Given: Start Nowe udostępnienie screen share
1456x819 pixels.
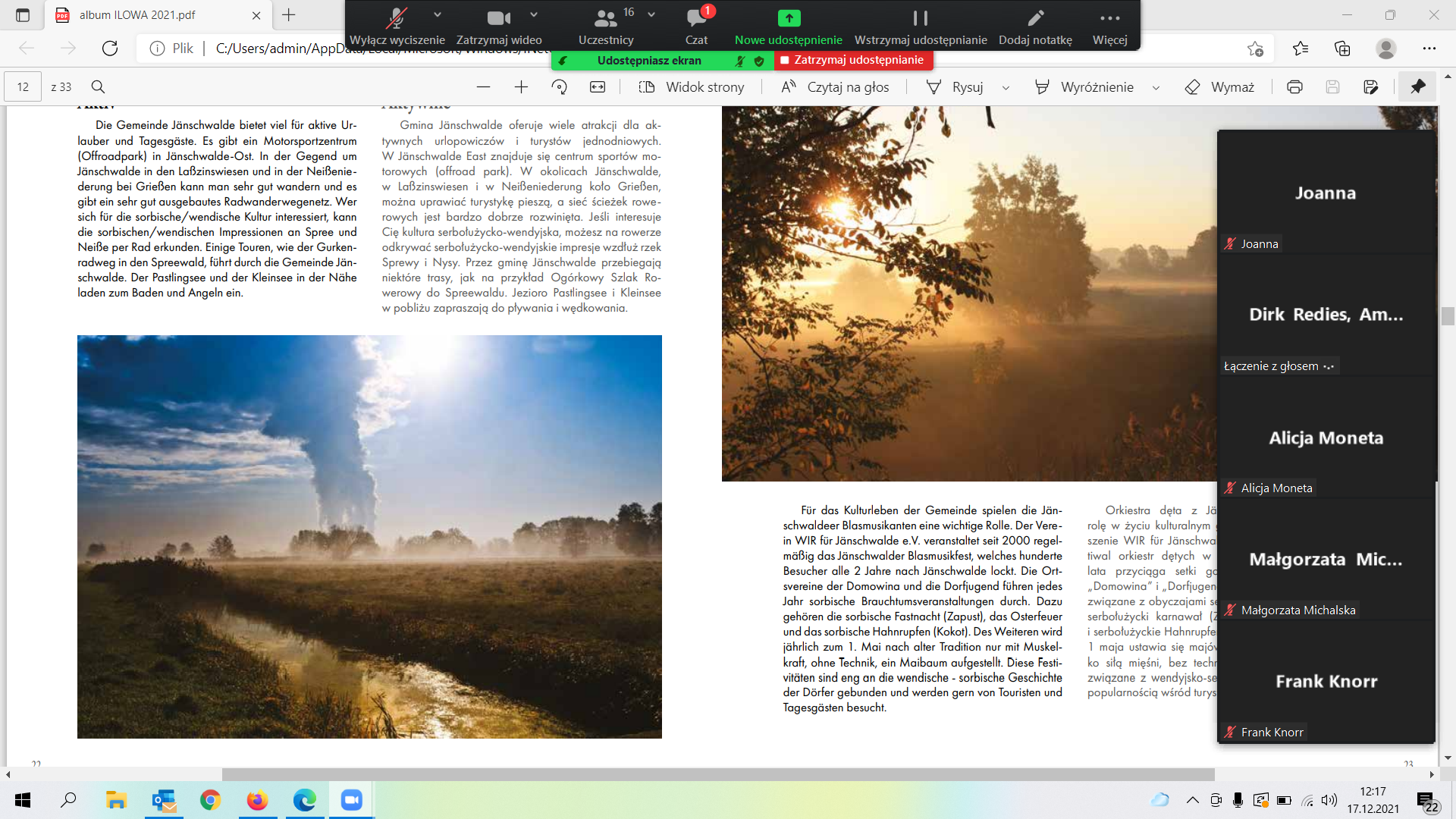Looking at the screenshot, I should pyautogui.click(x=789, y=26).
